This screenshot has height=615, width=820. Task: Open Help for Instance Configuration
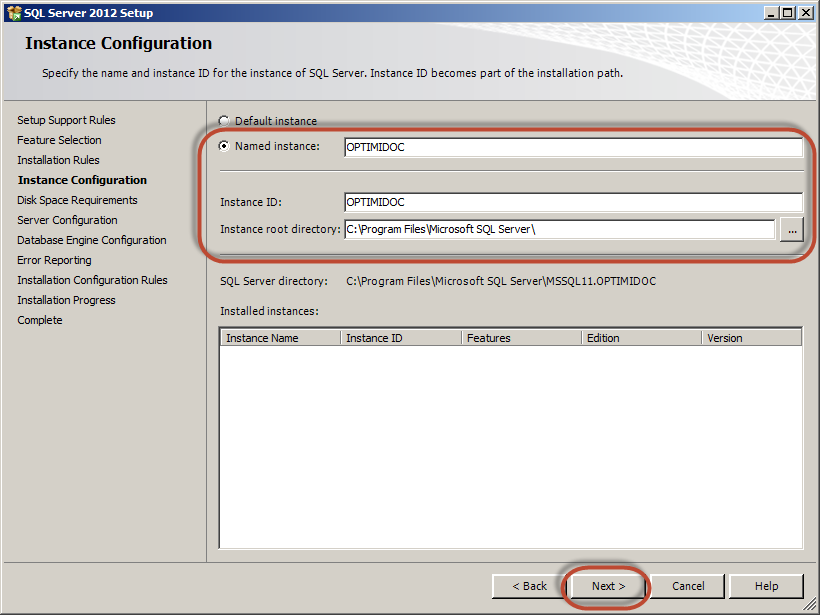[x=767, y=586]
